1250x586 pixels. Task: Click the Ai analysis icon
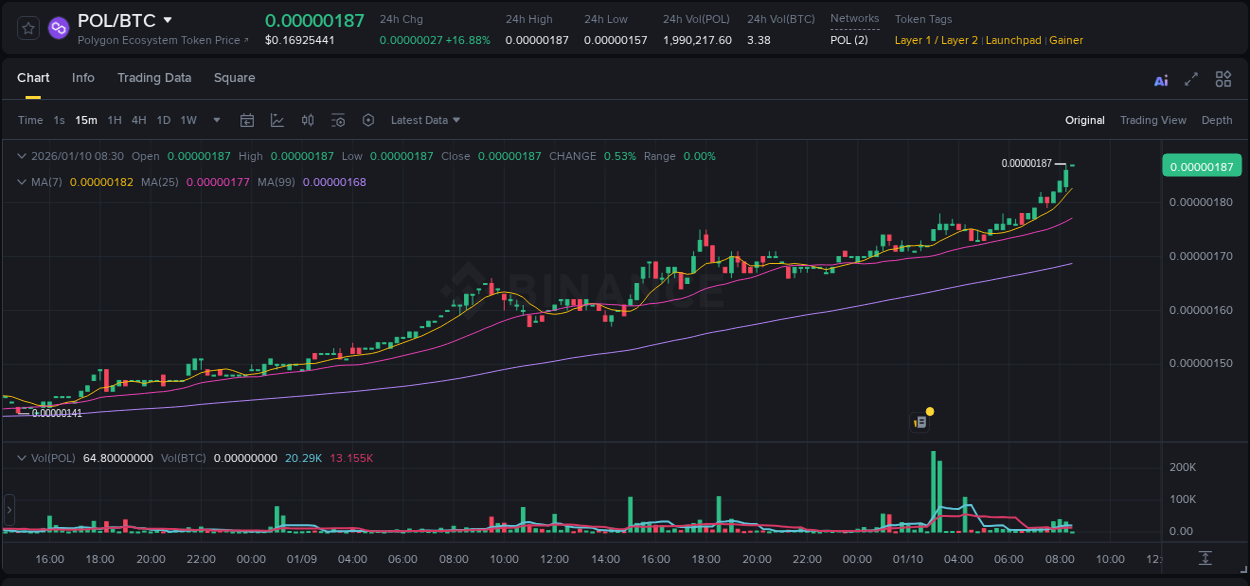[x=1160, y=78]
